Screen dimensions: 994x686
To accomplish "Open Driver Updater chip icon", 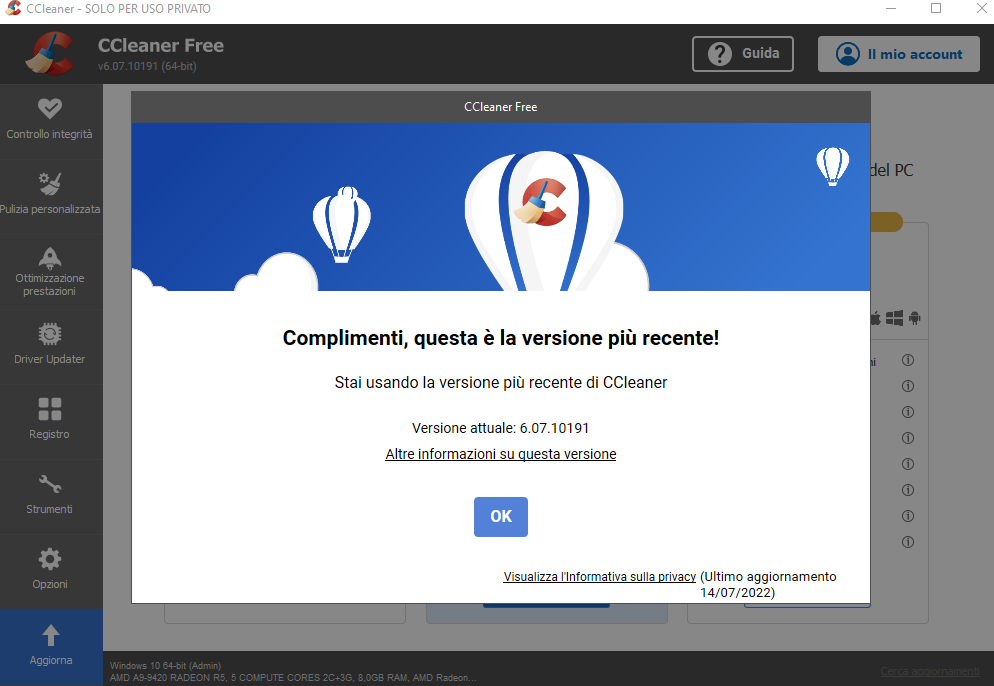I will click(x=49, y=334).
